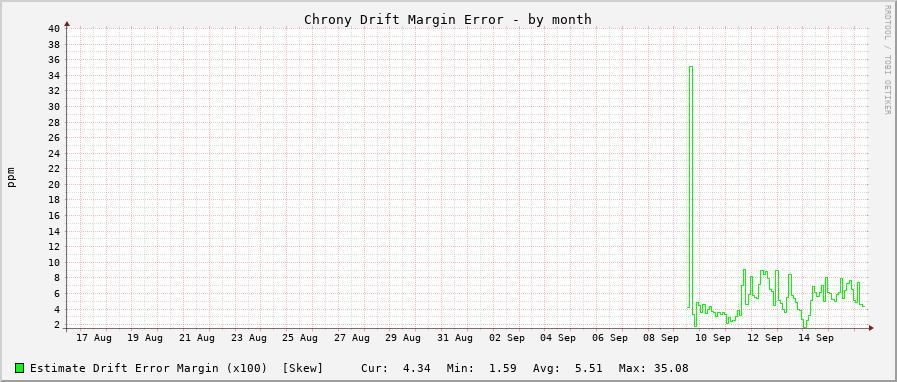The image size is (897, 382).
Task: Click the green legend color swatch
Action: click(x=20, y=368)
